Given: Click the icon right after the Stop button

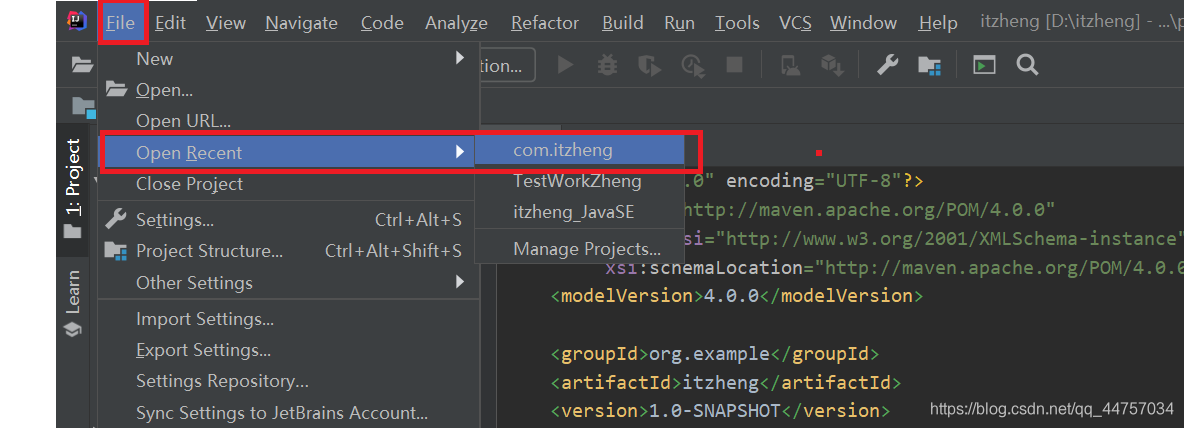Looking at the screenshot, I should (790, 66).
